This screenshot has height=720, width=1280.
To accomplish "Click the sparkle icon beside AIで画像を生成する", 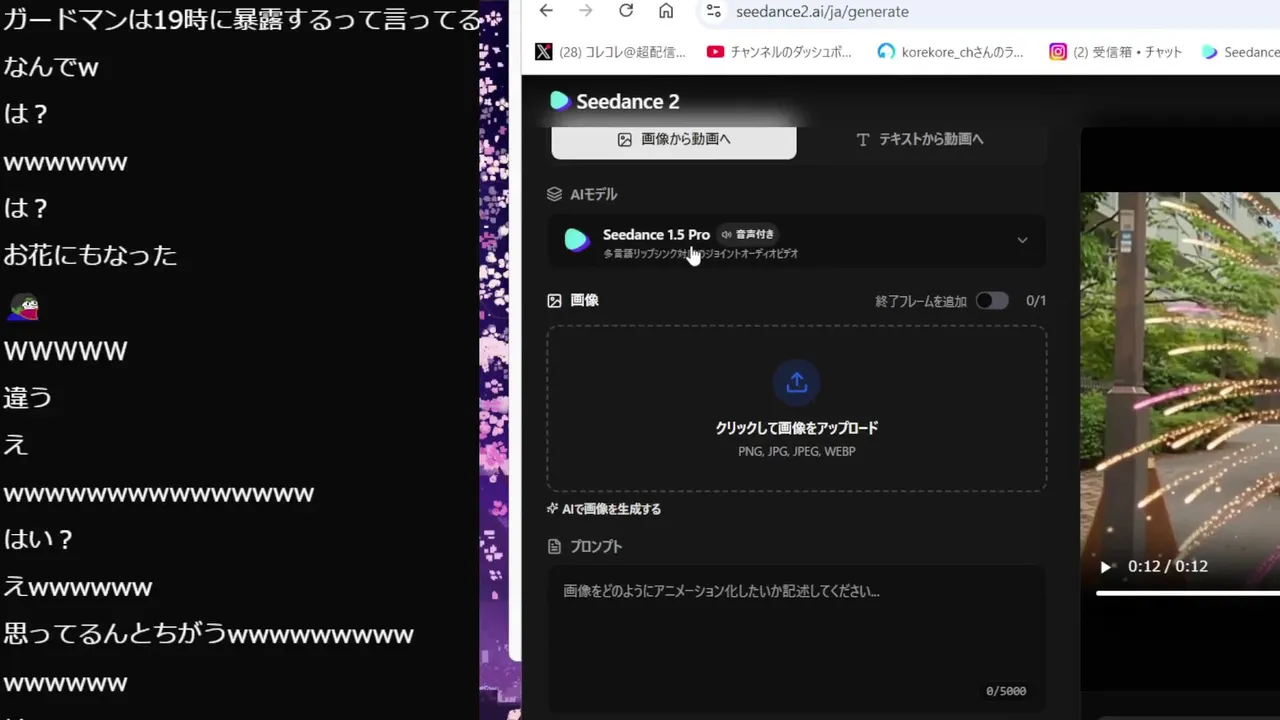I will [552, 509].
